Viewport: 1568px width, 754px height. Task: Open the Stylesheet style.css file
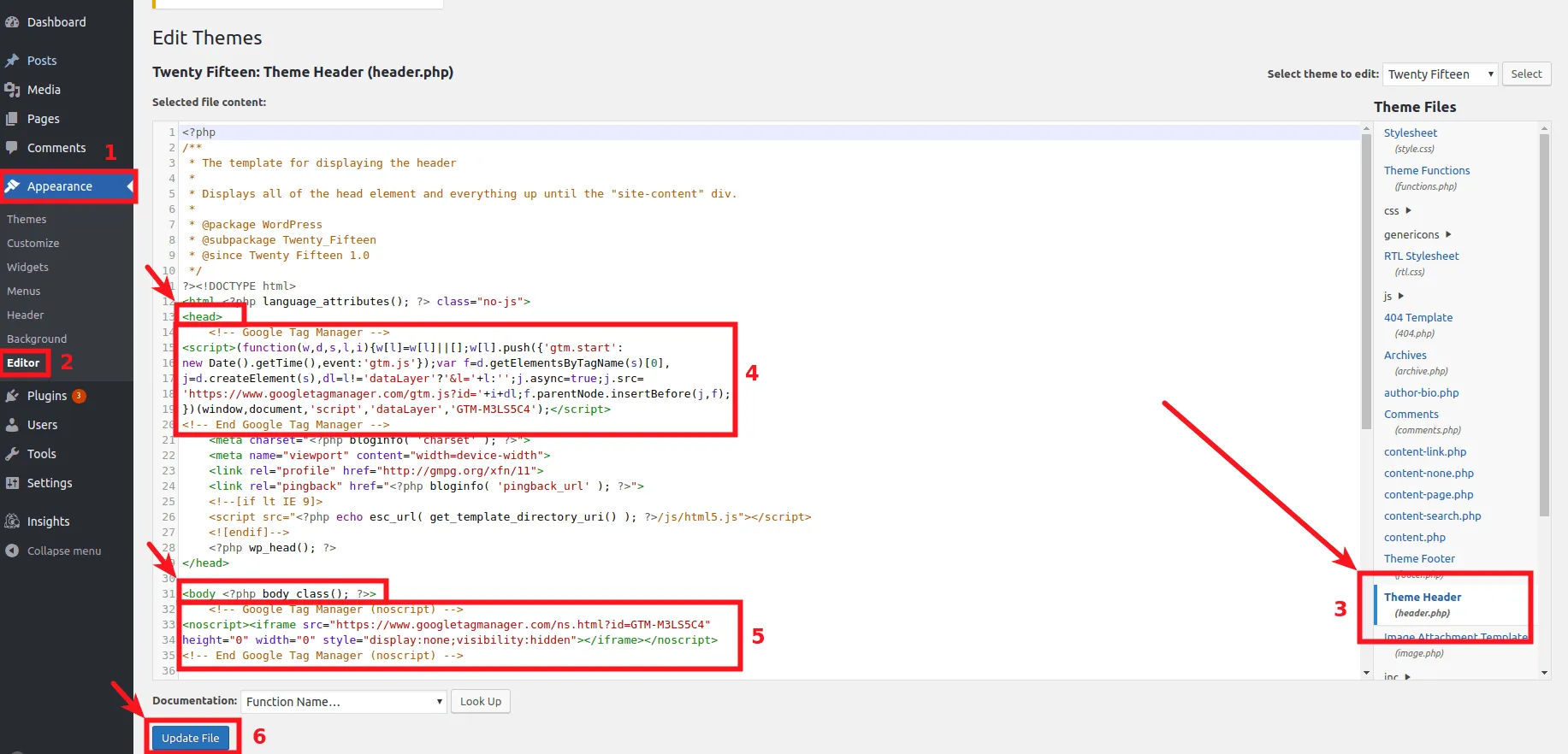tap(1410, 133)
